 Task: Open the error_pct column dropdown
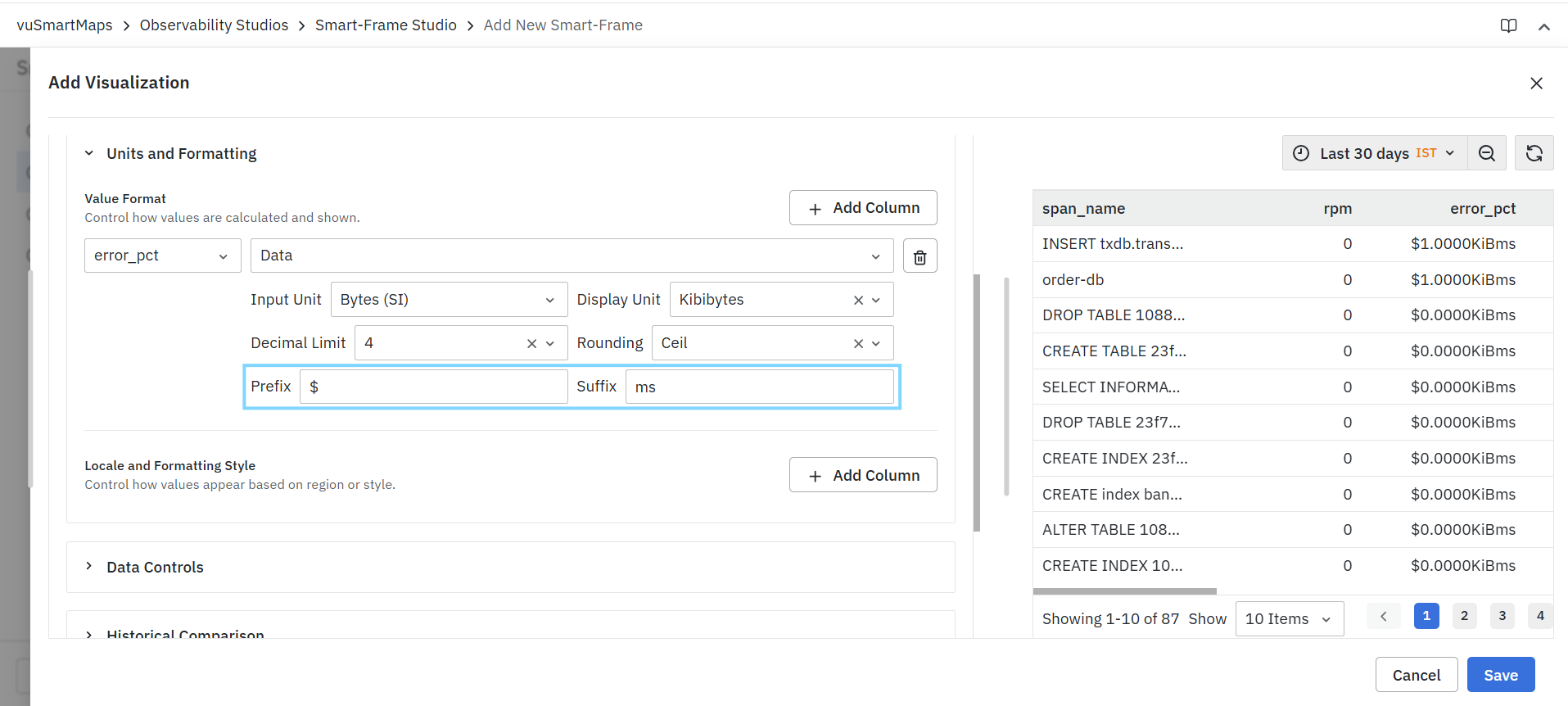click(x=163, y=256)
